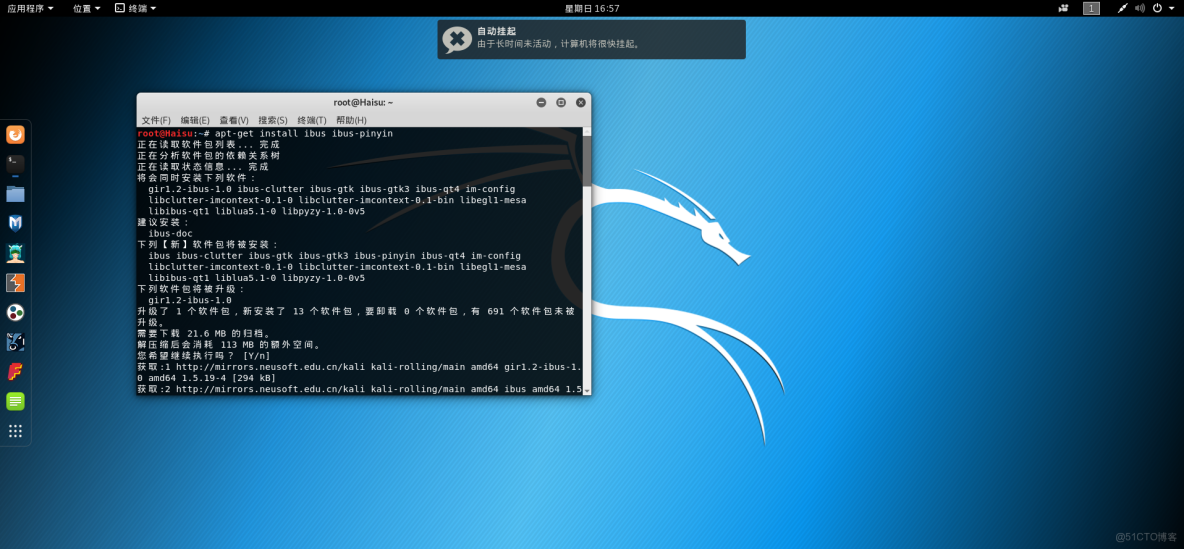Expand system menu arrow beside power icon
This screenshot has height=549, width=1184.
[x=1173, y=8]
